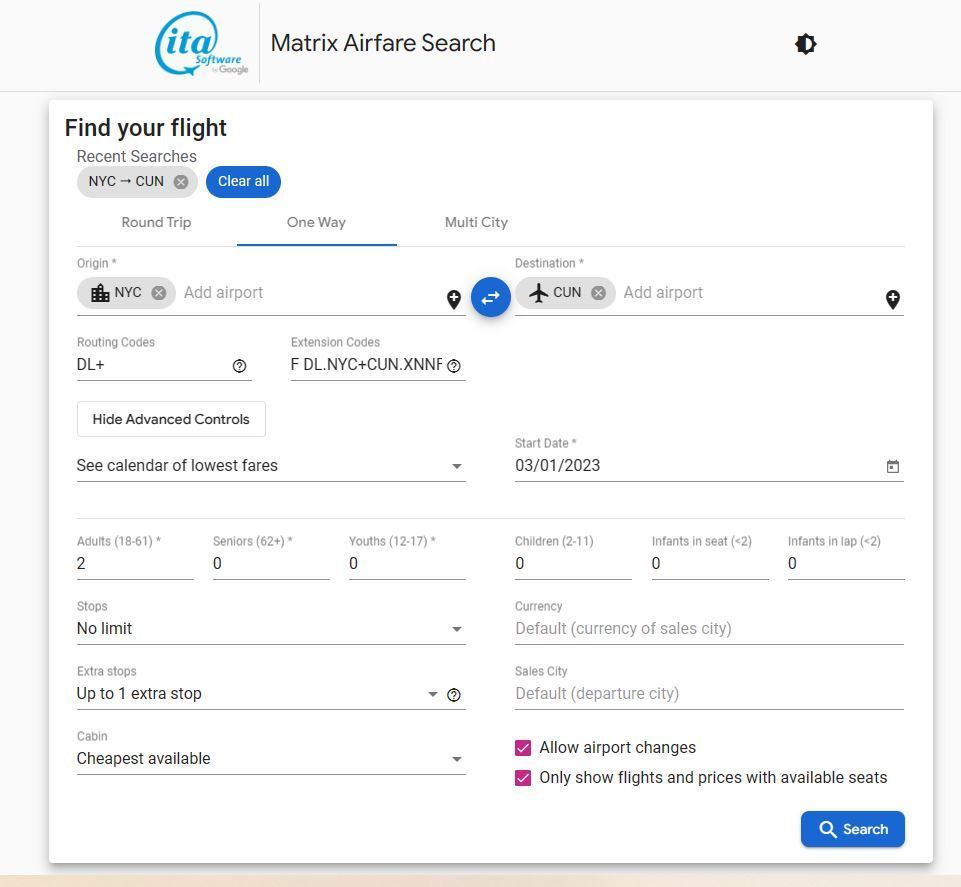Delete the NYC → CUN recent search
Viewport: 961px width, 887px height.
(180, 181)
